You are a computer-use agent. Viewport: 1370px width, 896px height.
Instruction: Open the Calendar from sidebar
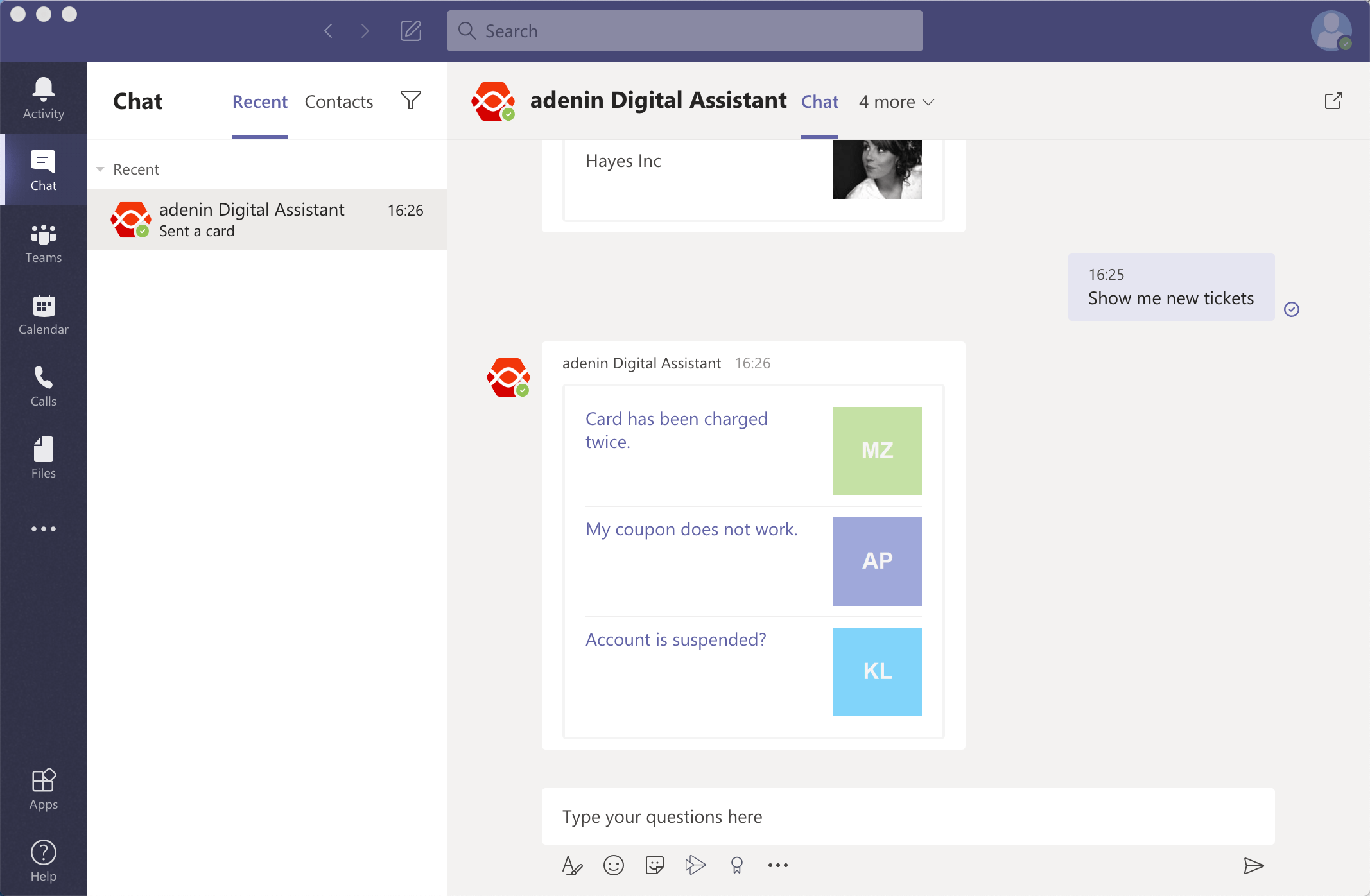(43, 314)
